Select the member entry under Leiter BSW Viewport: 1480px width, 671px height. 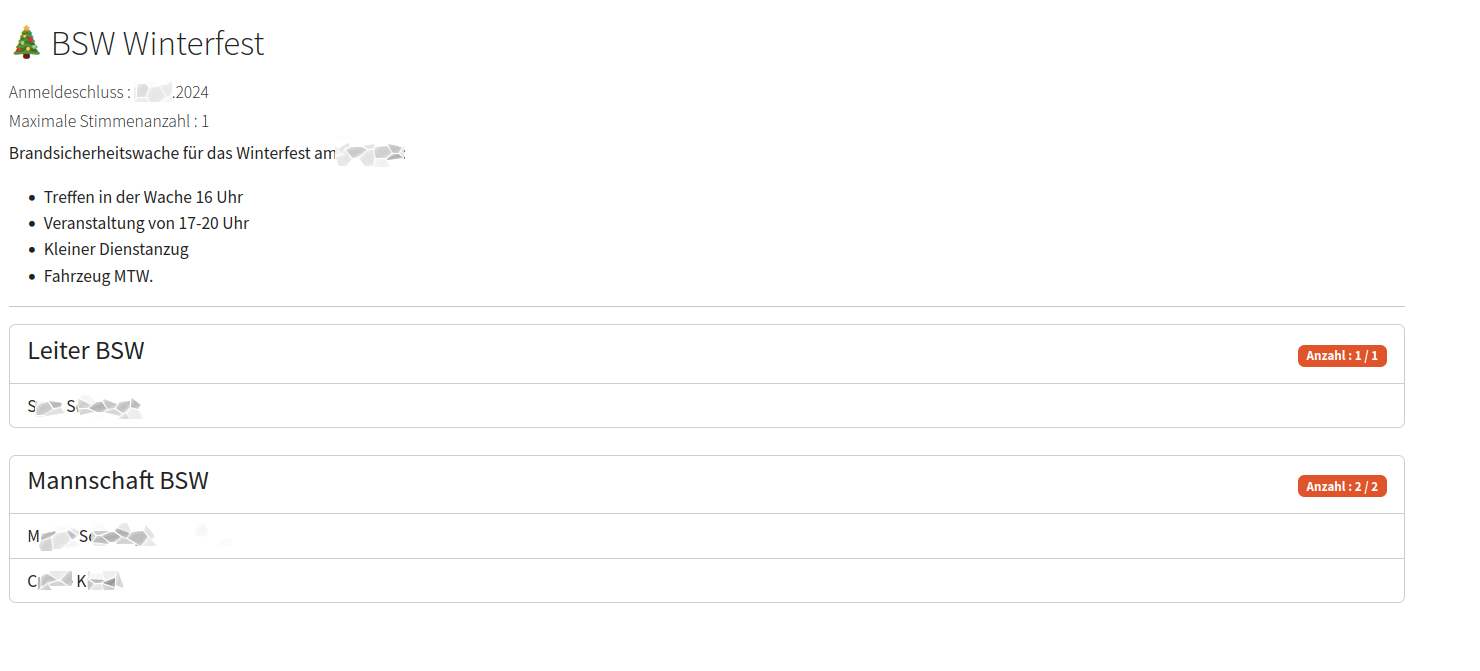coord(85,406)
